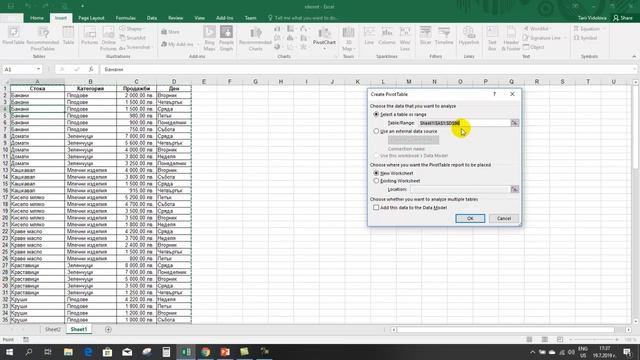This screenshot has width=640, height=360.
Task: Open Recommended PivotTables in the ribbon
Action: (42, 38)
